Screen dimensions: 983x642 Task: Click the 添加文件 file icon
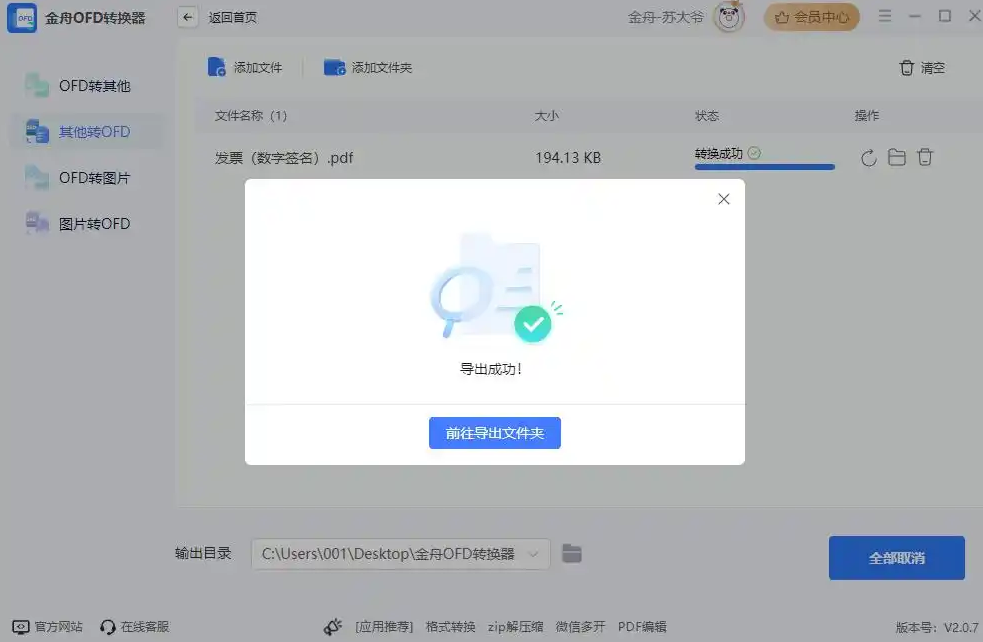[x=216, y=67]
